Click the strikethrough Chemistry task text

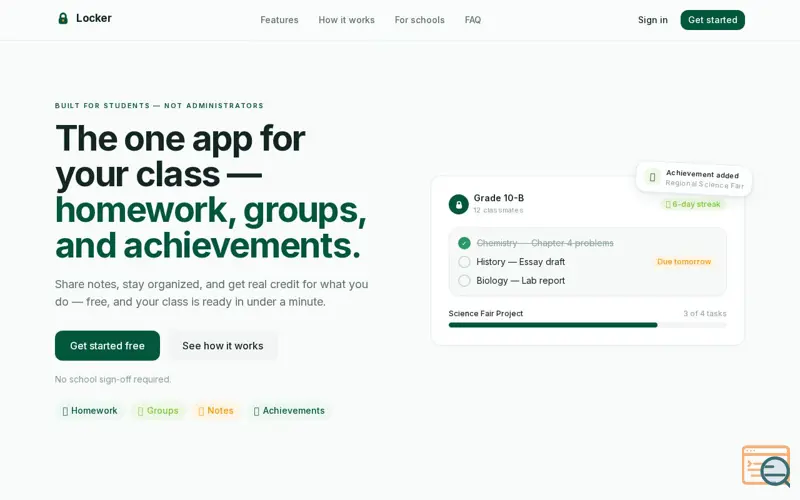point(545,243)
